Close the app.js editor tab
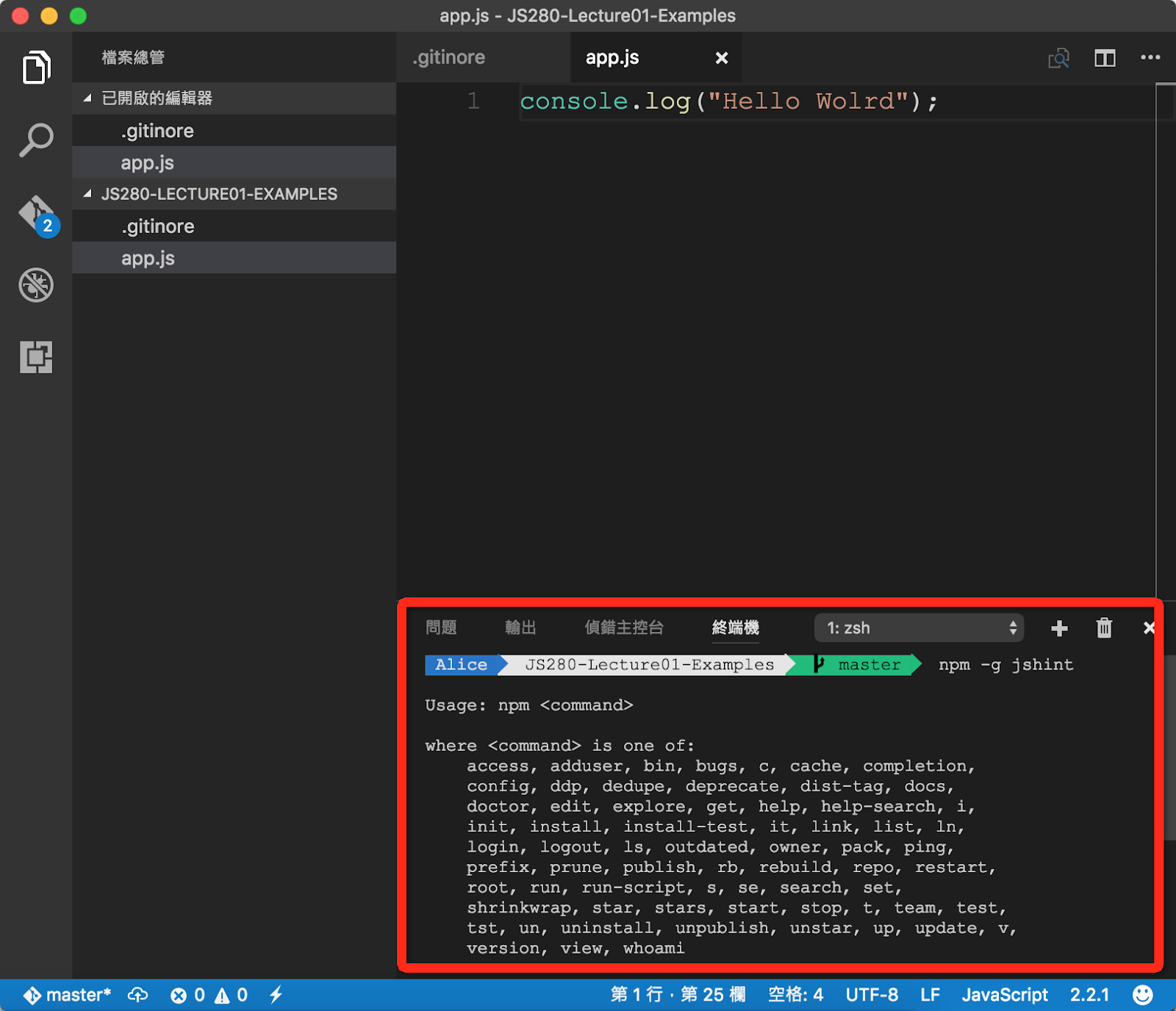 (722, 58)
